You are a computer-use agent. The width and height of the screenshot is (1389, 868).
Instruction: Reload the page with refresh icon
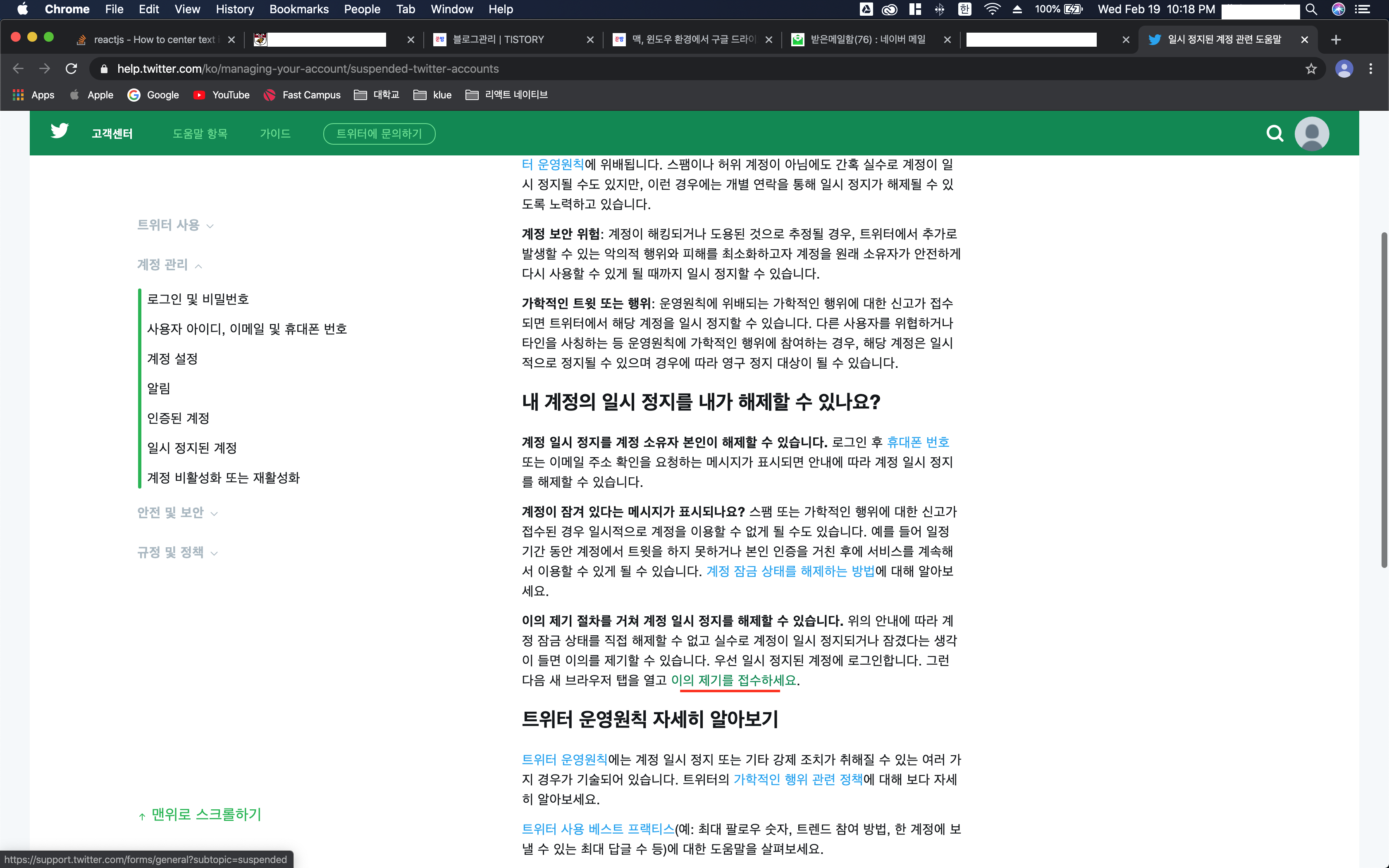pyautogui.click(x=71, y=69)
